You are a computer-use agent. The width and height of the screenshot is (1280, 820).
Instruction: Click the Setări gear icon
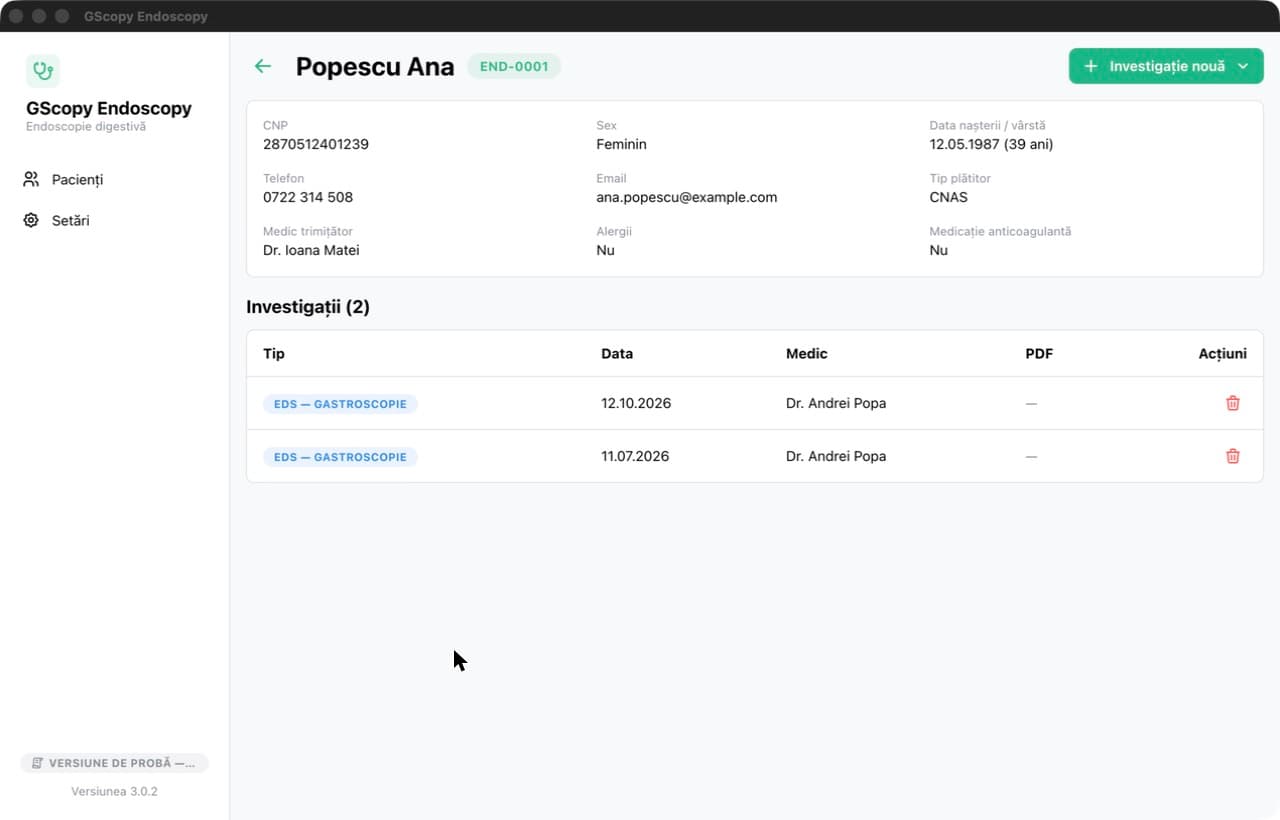pyautogui.click(x=31, y=220)
